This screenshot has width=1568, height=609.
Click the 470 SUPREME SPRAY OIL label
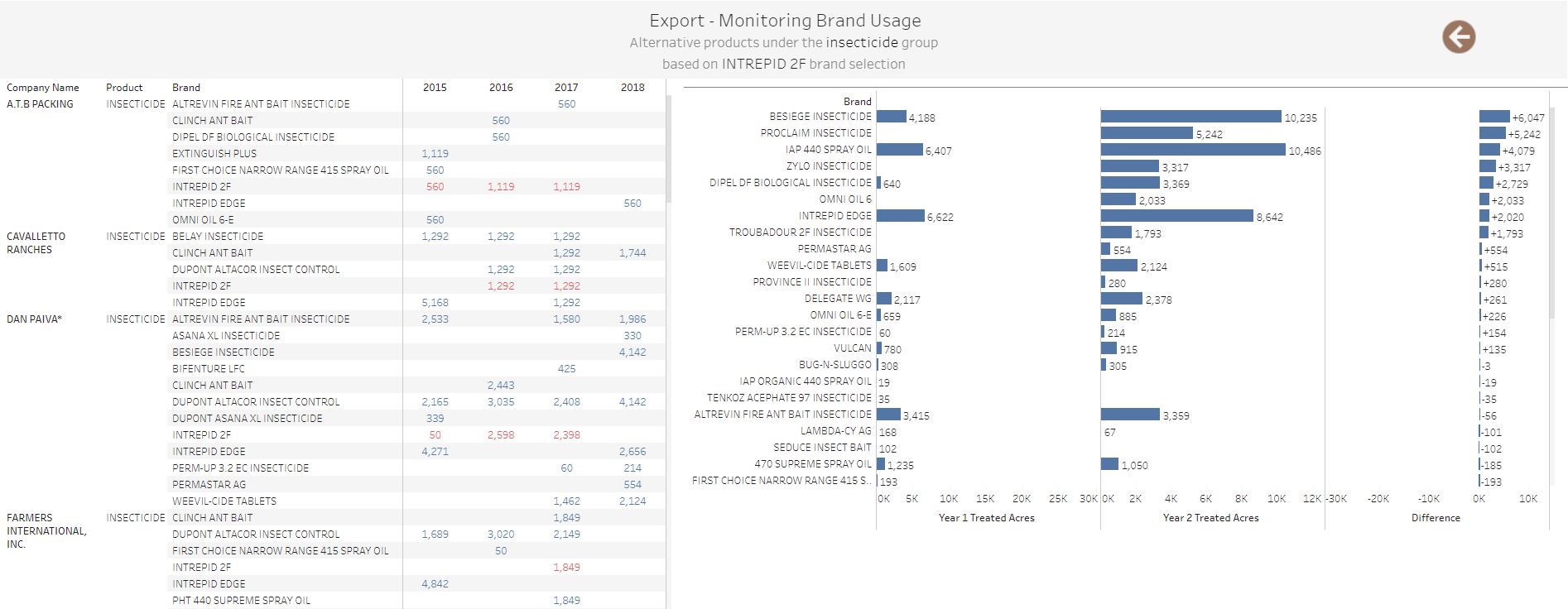(813, 463)
